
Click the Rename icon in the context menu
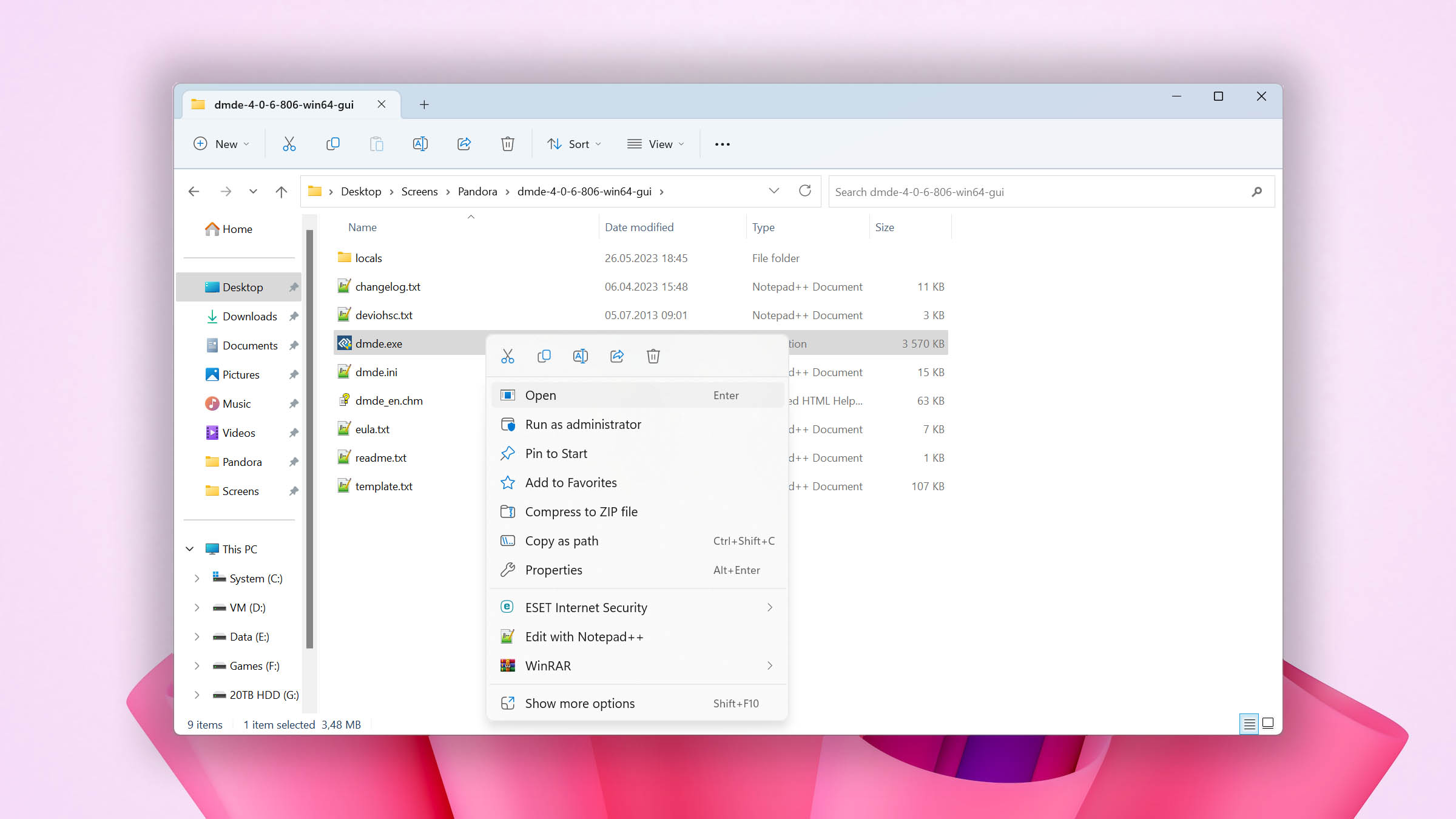coord(581,356)
